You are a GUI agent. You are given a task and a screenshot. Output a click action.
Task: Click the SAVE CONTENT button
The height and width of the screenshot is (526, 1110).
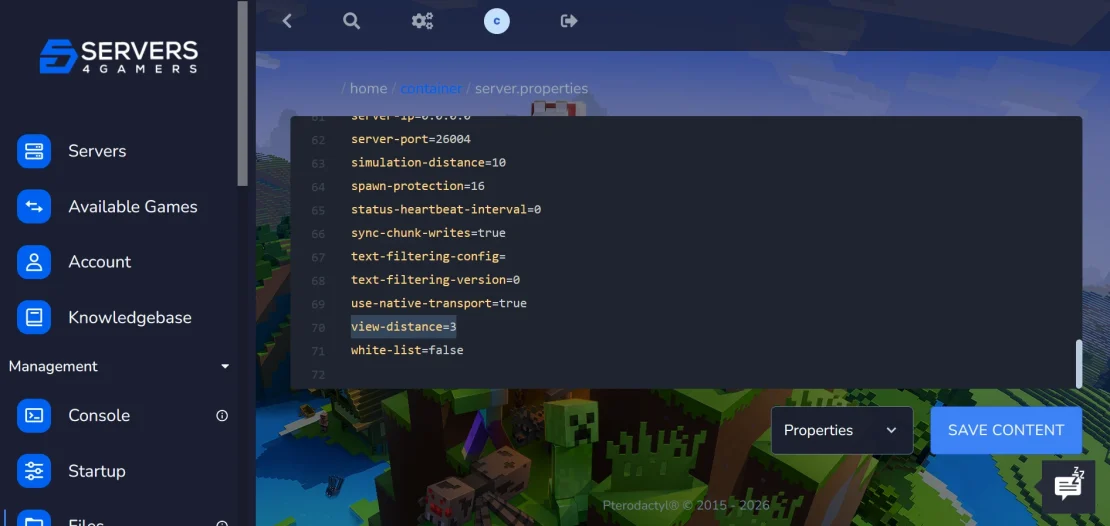coord(1006,430)
